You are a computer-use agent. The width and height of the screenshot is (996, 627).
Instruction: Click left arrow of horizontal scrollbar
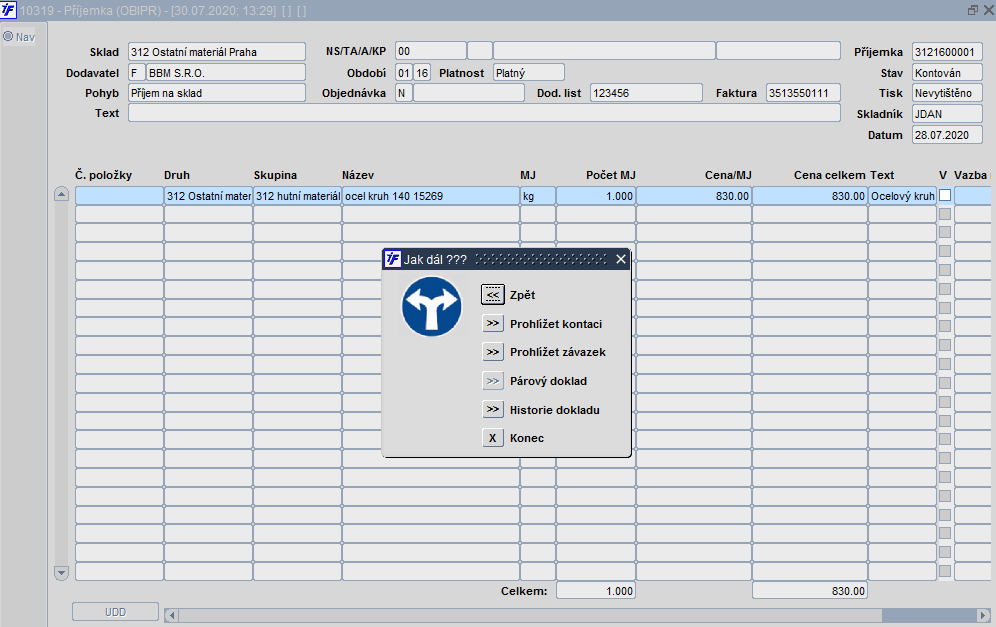pyautogui.click(x=171, y=615)
